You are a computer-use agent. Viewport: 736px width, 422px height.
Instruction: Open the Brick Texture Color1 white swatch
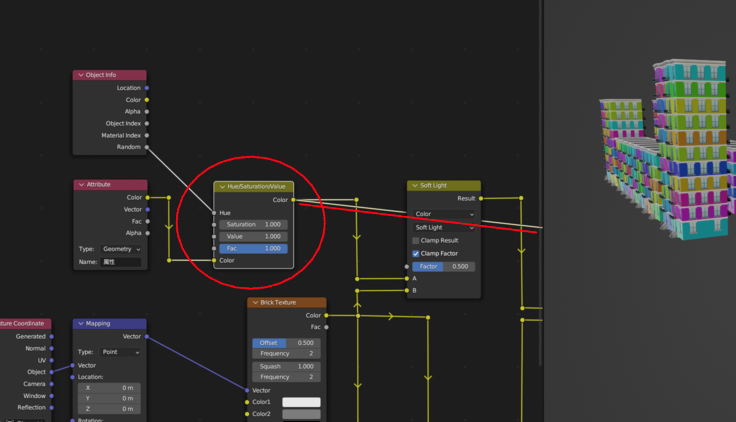(301, 402)
